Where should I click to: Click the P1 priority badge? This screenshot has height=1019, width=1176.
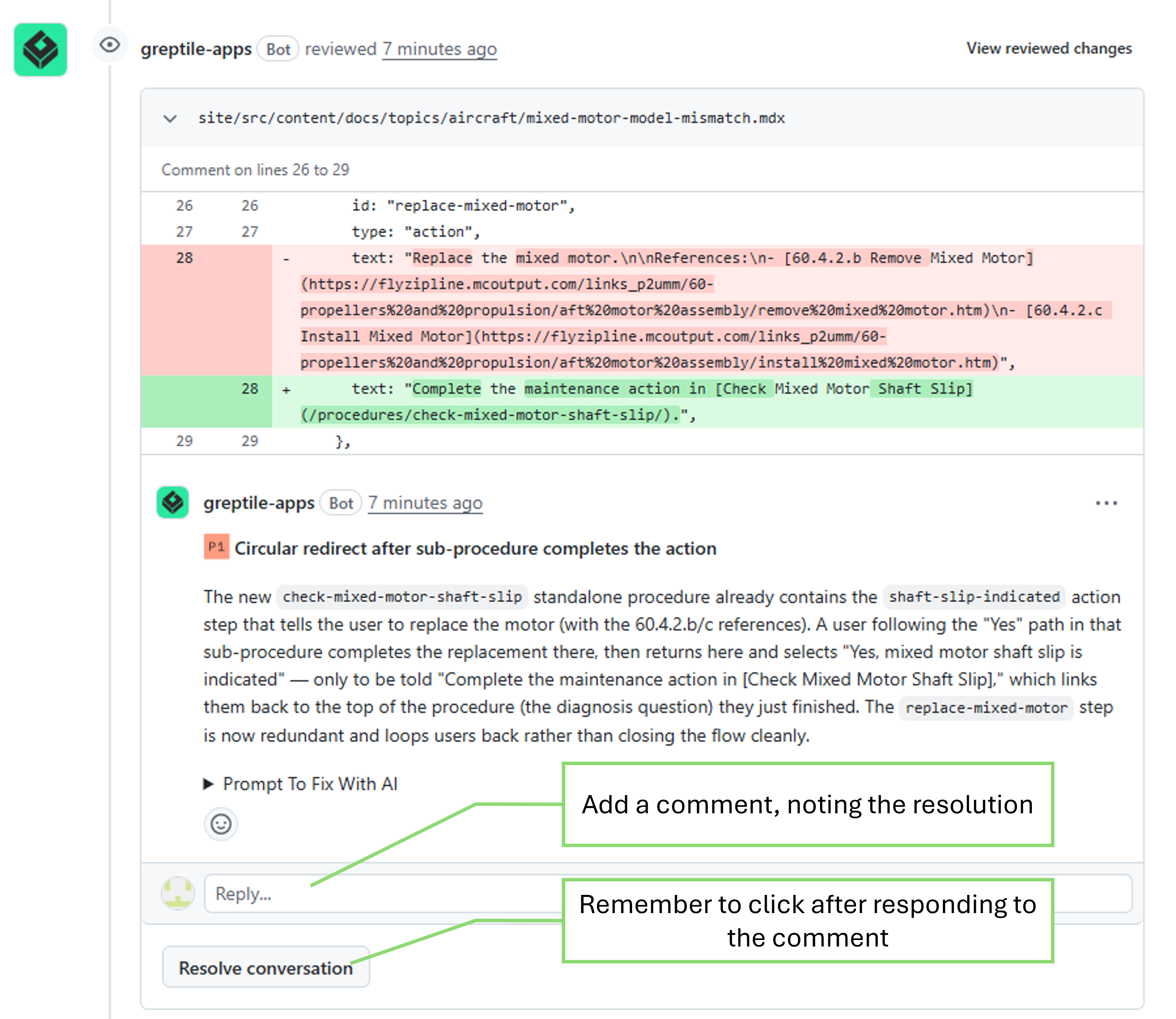point(216,547)
